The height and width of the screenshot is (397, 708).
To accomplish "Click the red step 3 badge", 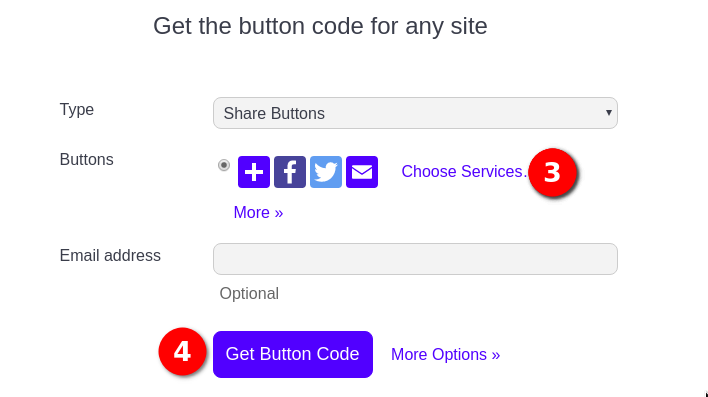I will (x=552, y=172).
